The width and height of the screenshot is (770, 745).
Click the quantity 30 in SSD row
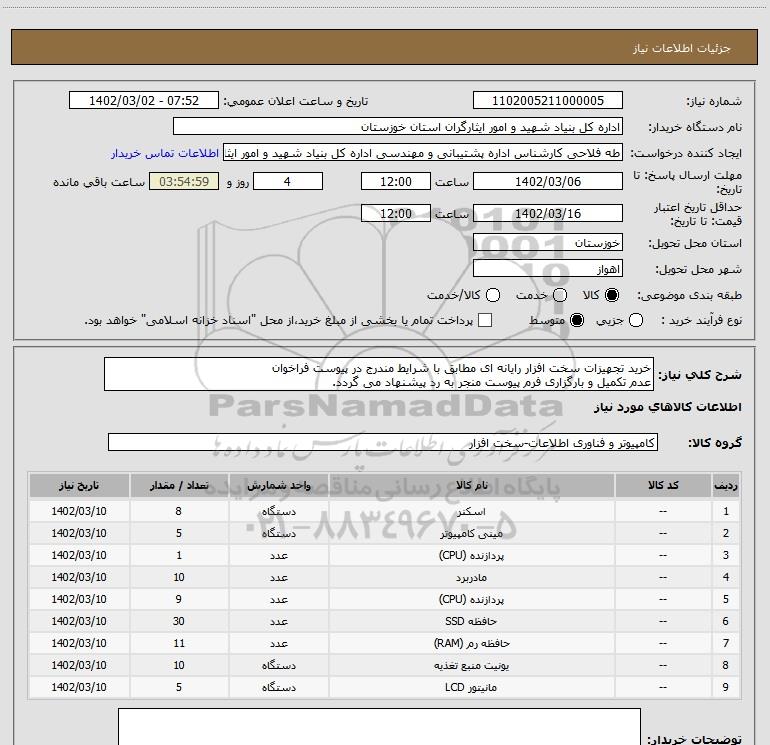pos(179,621)
